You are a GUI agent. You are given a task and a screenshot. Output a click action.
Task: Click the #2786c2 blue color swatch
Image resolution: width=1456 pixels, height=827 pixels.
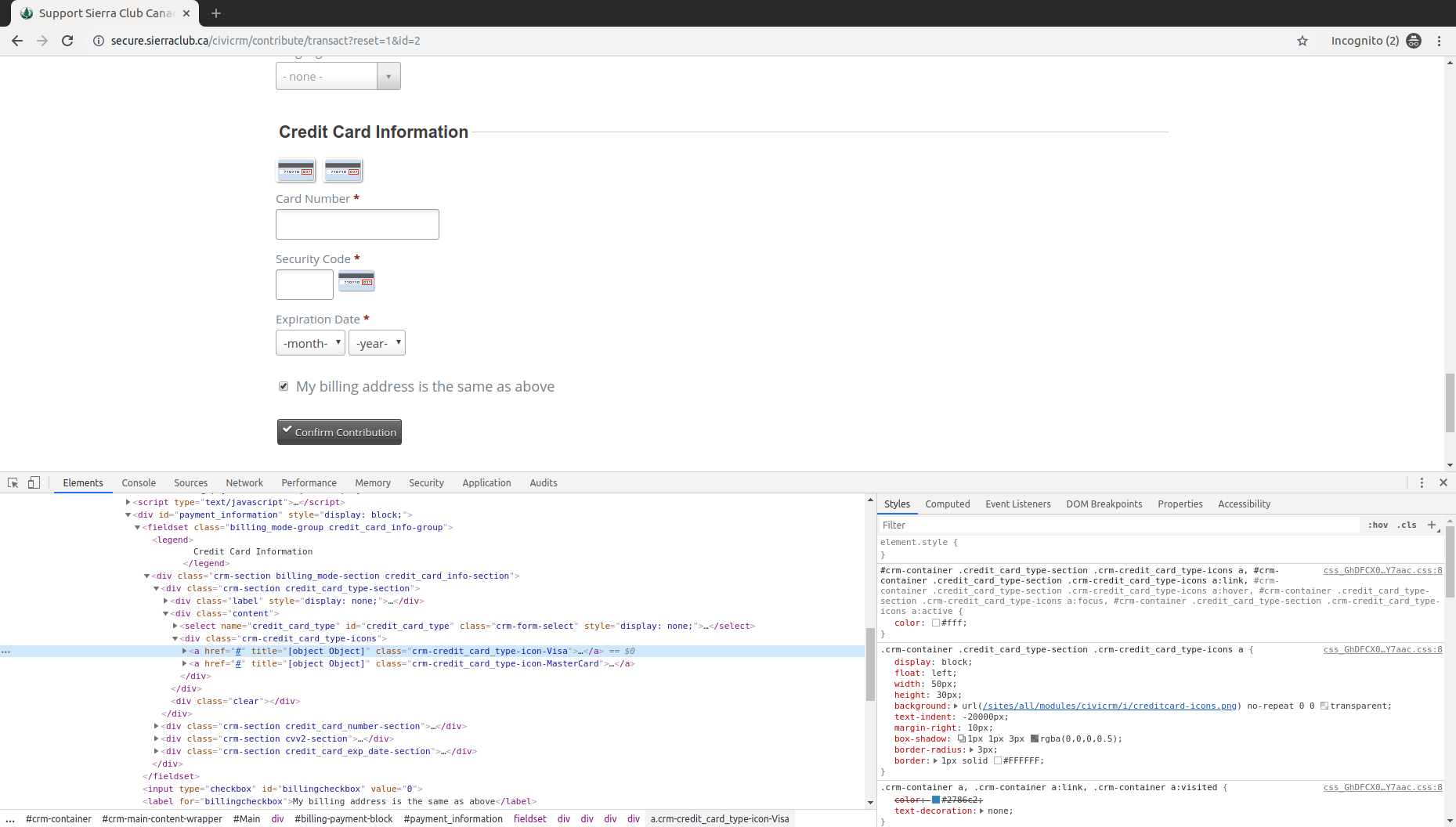[x=935, y=800]
